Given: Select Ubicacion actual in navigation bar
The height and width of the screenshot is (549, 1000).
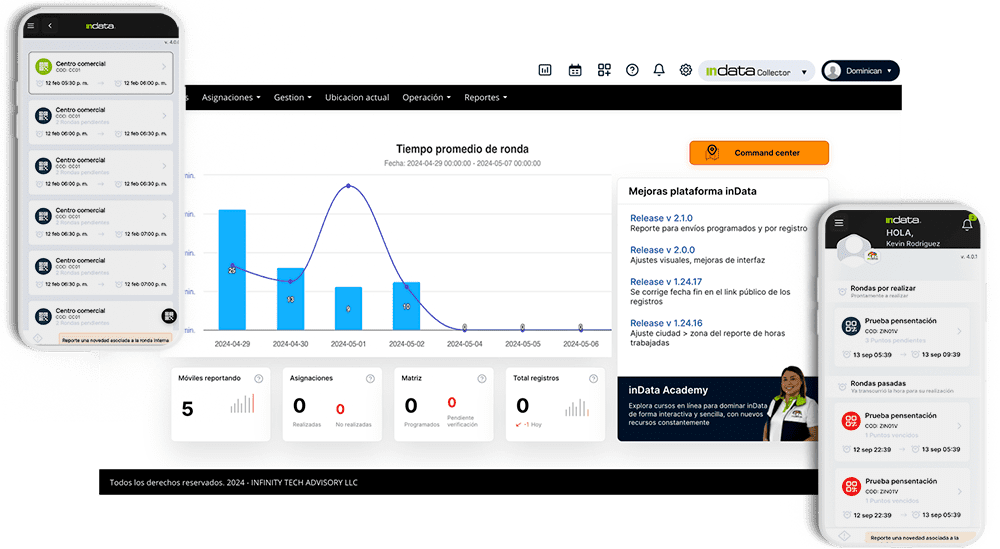Looking at the screenshot, I should pyautogui.click(x=357, y=98).
